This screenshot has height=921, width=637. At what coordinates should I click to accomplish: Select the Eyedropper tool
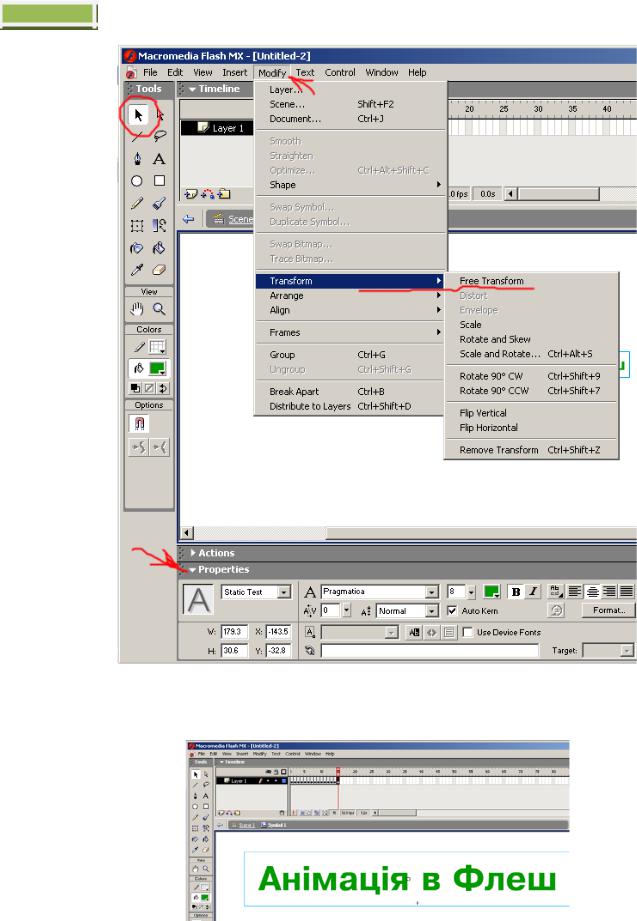point(137,270)
